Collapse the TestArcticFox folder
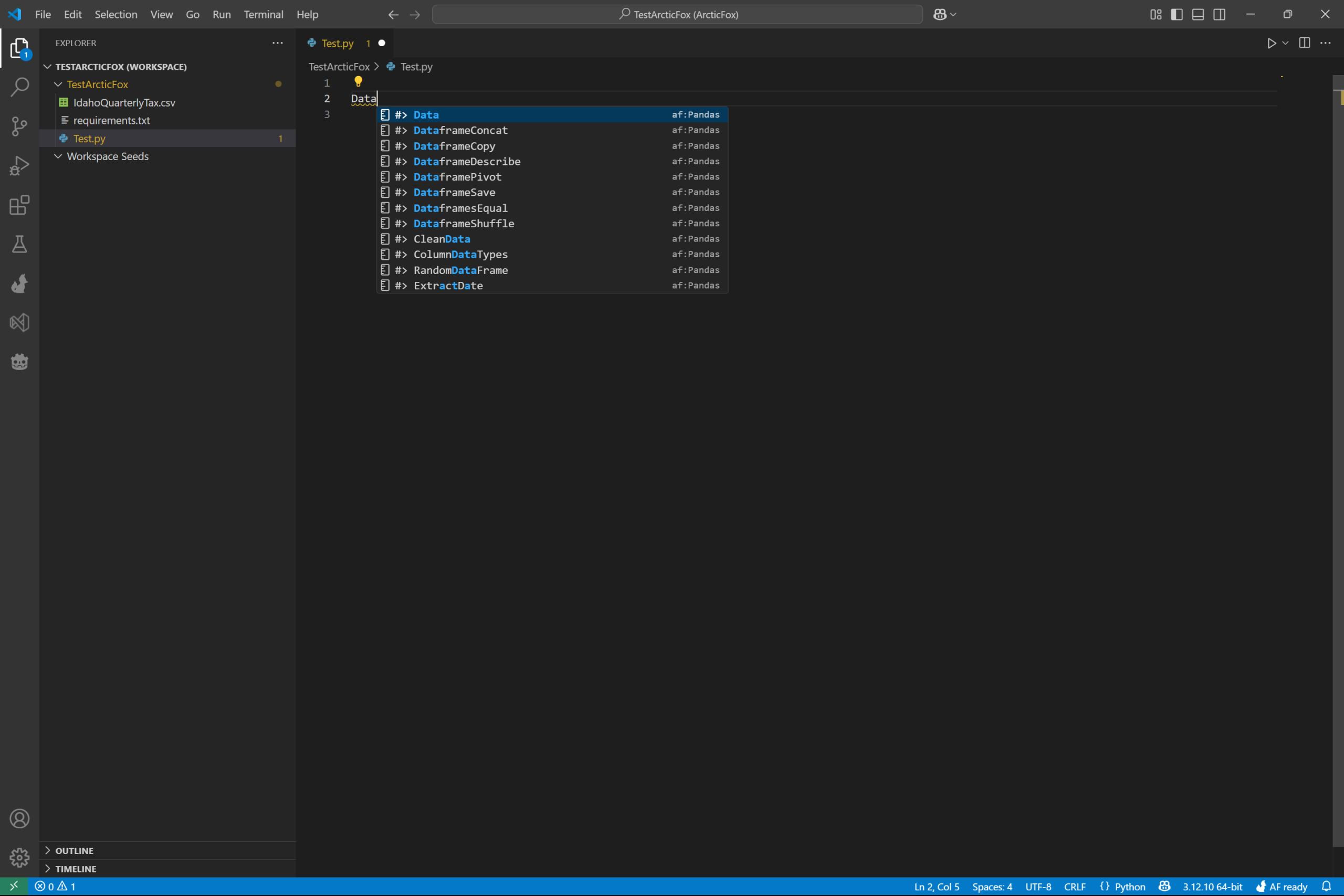Image resolution: width=1344 pixels, height=896 pixels. pos(167,85)
